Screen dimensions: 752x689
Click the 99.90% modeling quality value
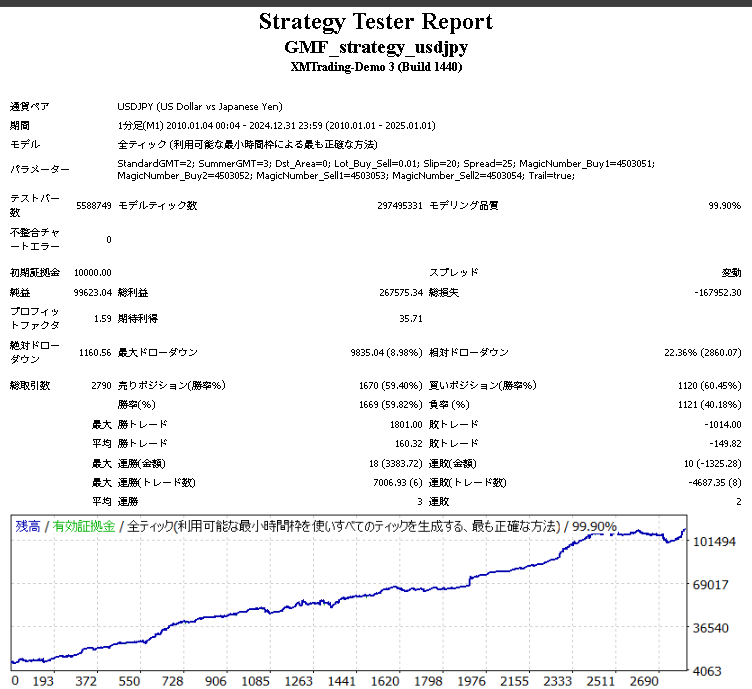(724, 205)
